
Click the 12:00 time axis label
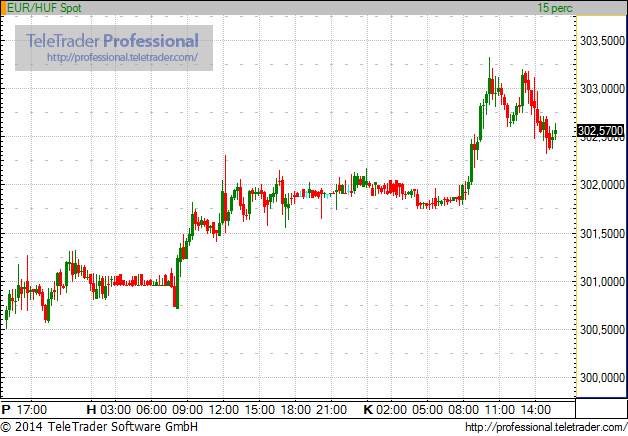click(223, 410)
